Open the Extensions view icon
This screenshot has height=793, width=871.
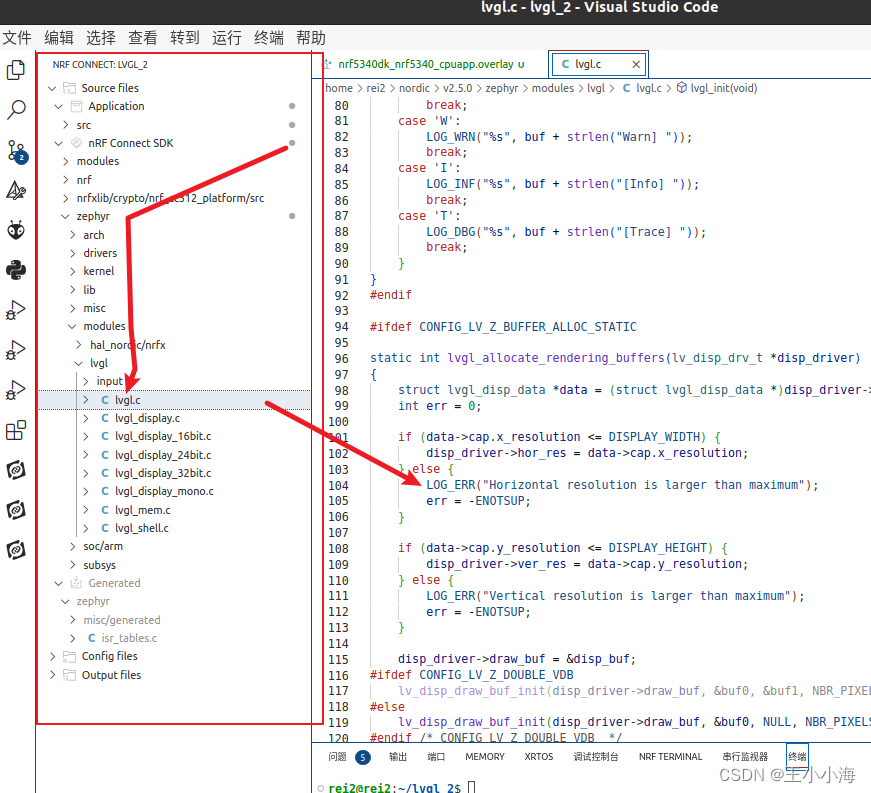[16, 430]
